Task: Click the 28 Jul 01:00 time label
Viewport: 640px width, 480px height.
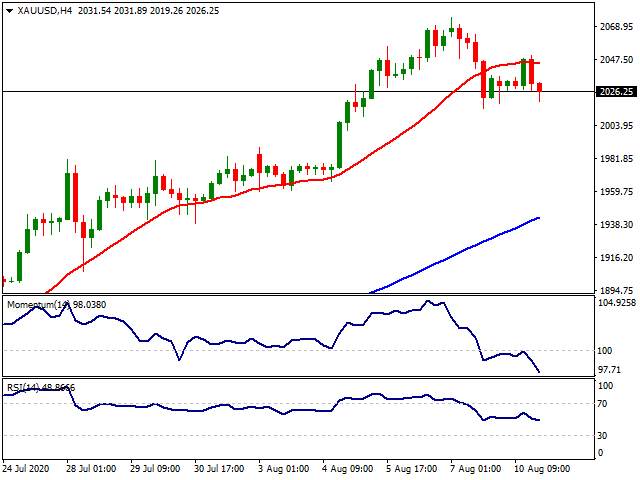Action: tap(91, 468)
